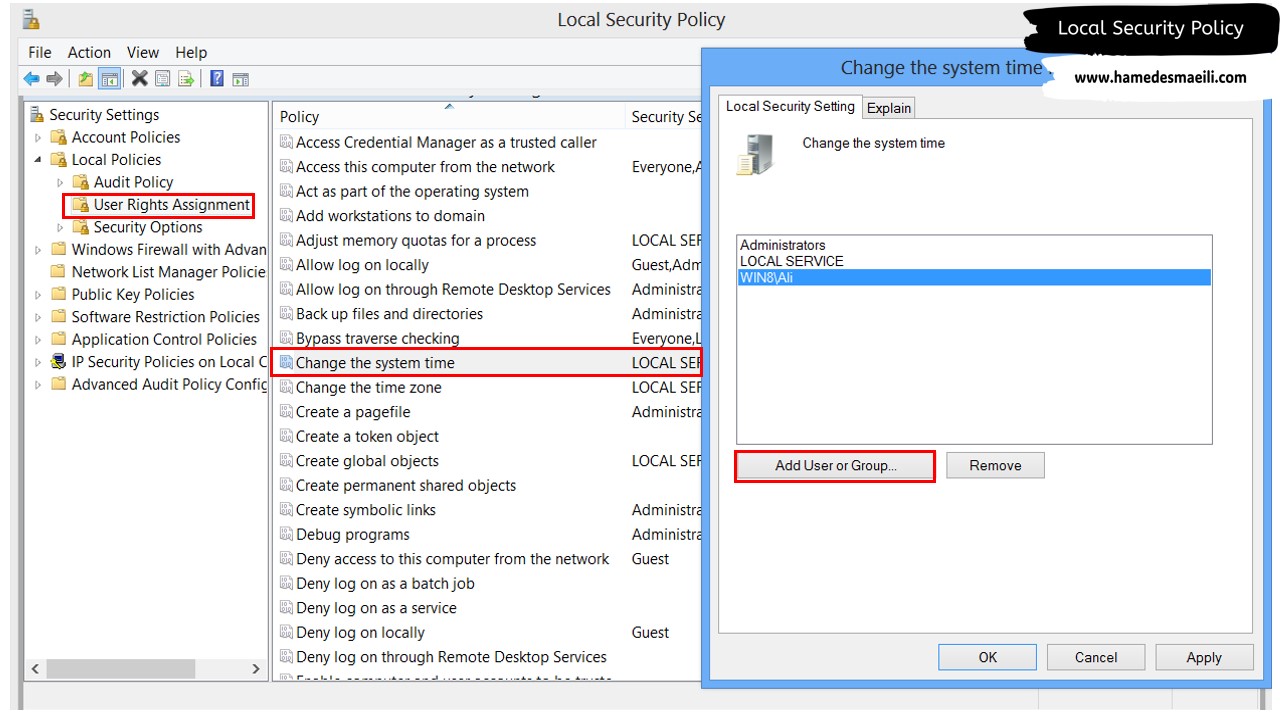Select the Access Credential Manager as a trusted caller policy
The width and height of the screenshot is (1280, 720).
(446, 143)
